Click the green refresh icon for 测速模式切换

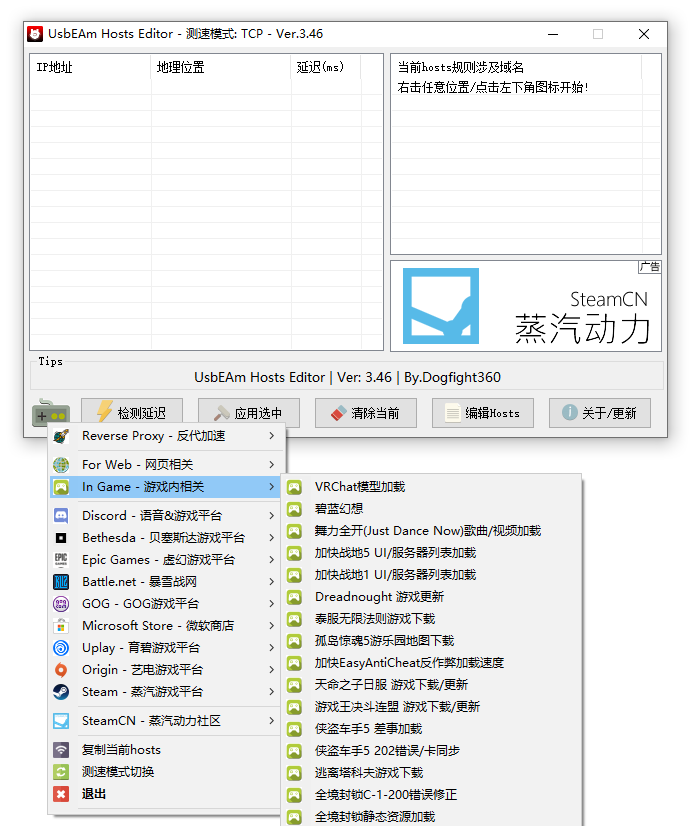(61, 772)
